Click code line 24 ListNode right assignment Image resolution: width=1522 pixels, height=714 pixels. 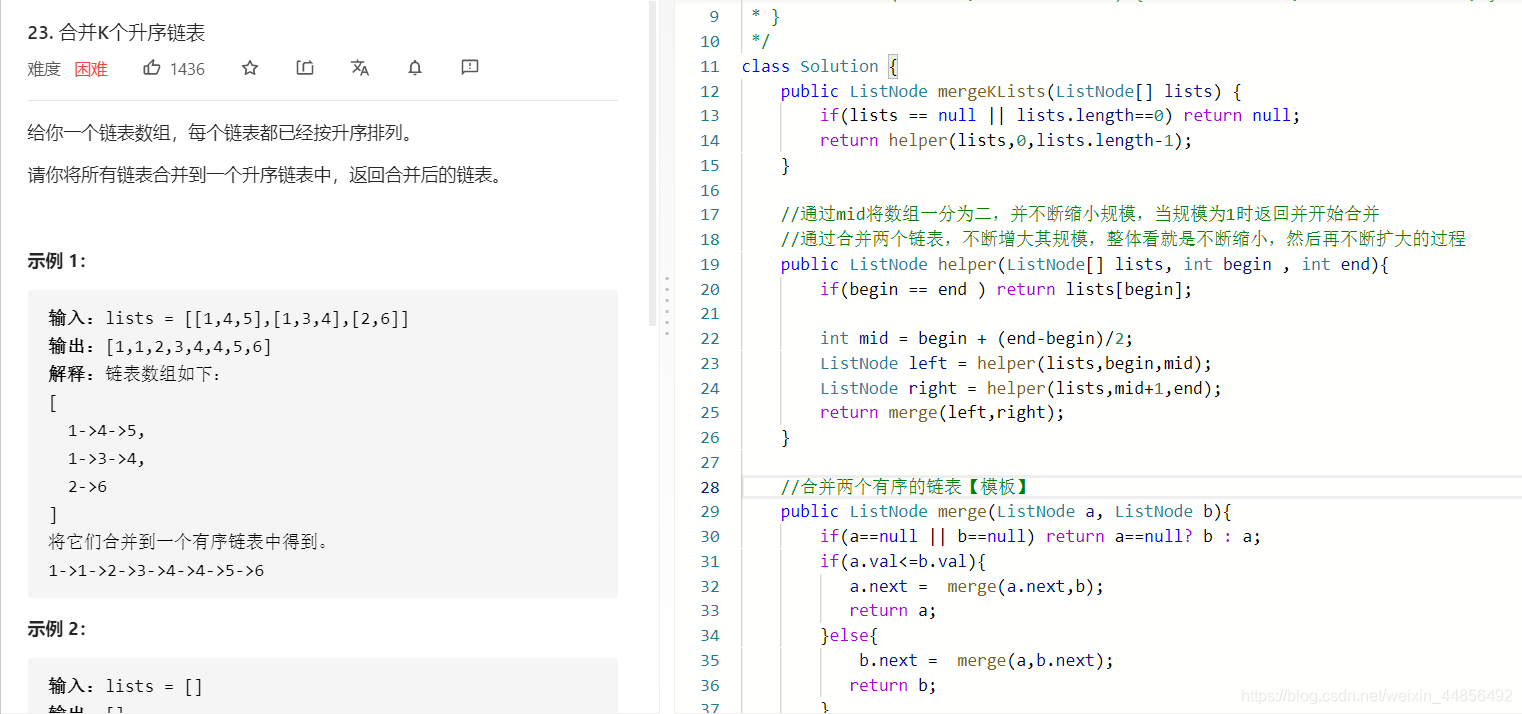(x=1021, y=388)
